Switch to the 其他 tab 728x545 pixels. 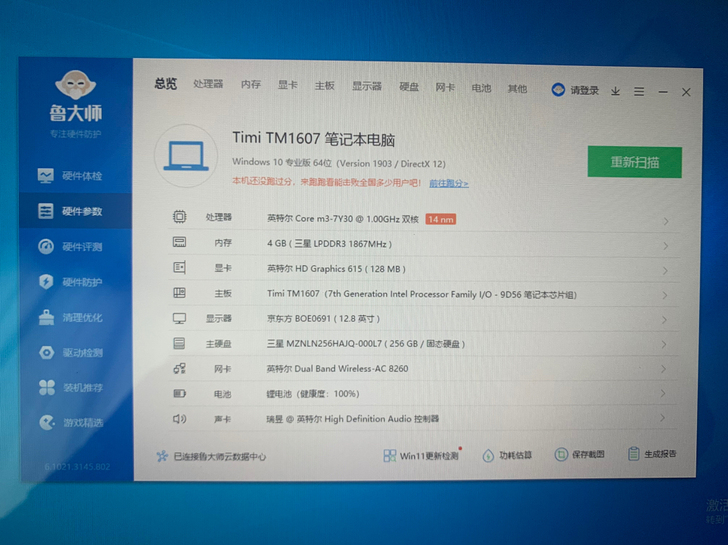tap(517, 88)
